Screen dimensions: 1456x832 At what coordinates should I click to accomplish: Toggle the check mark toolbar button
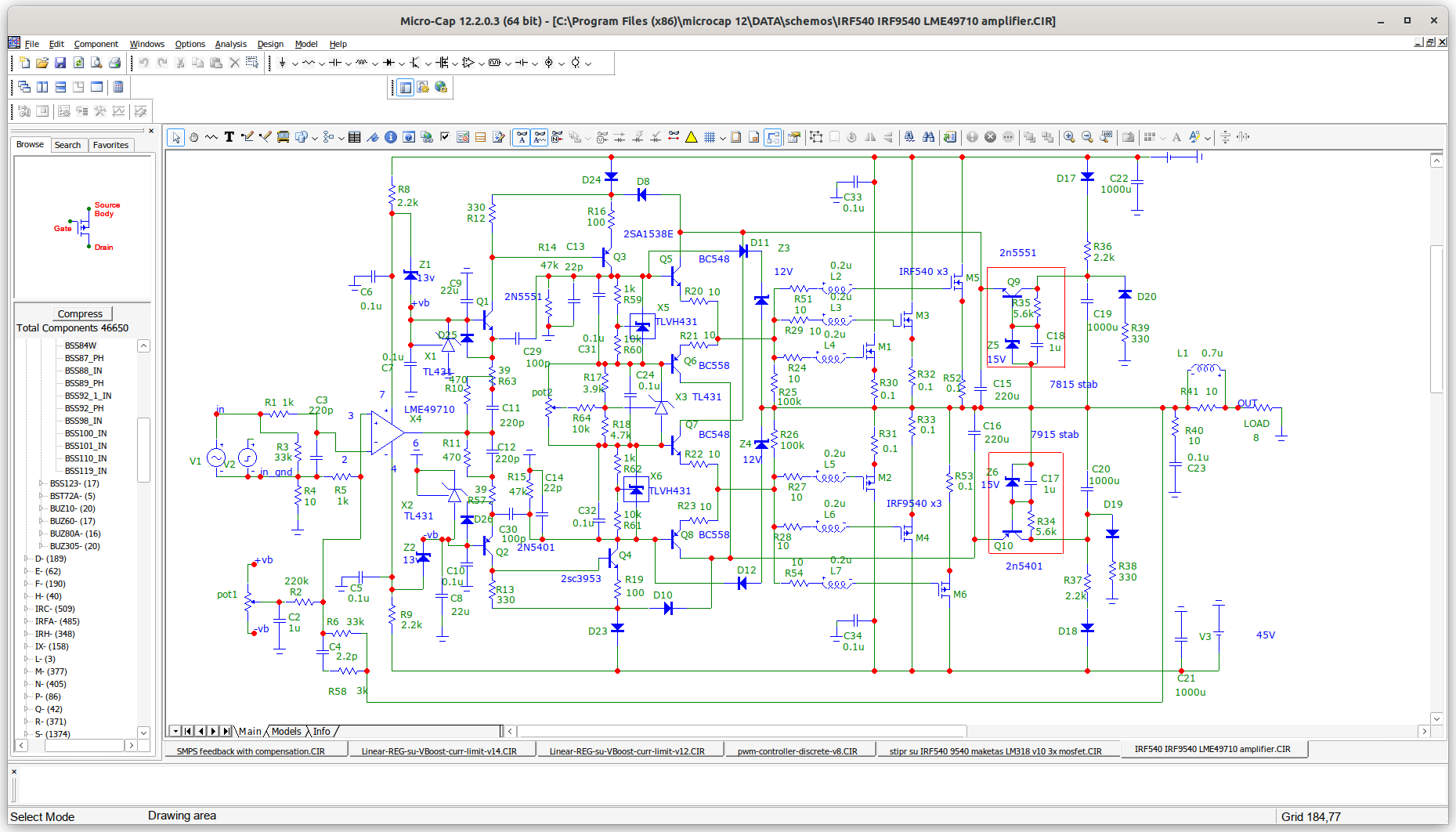(445, 137)
